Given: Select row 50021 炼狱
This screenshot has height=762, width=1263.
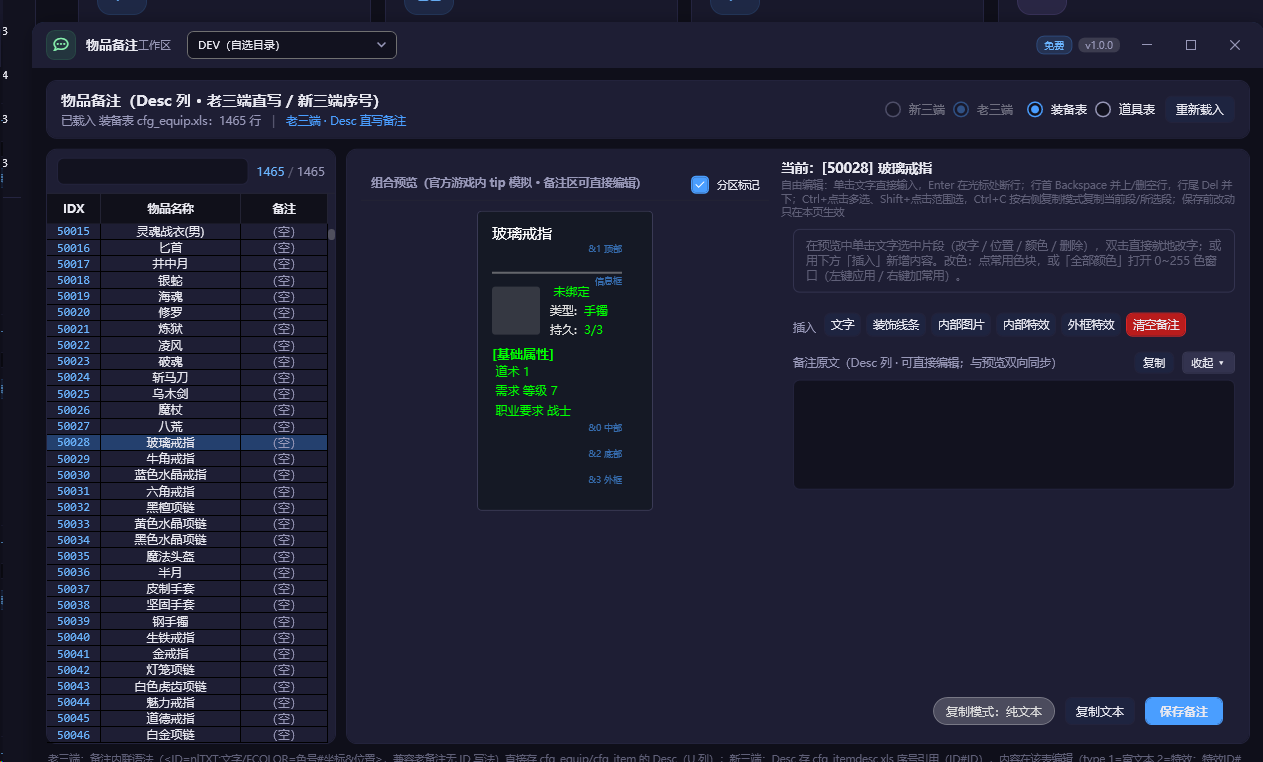Looking at the screenshot, I should point(187,329).
